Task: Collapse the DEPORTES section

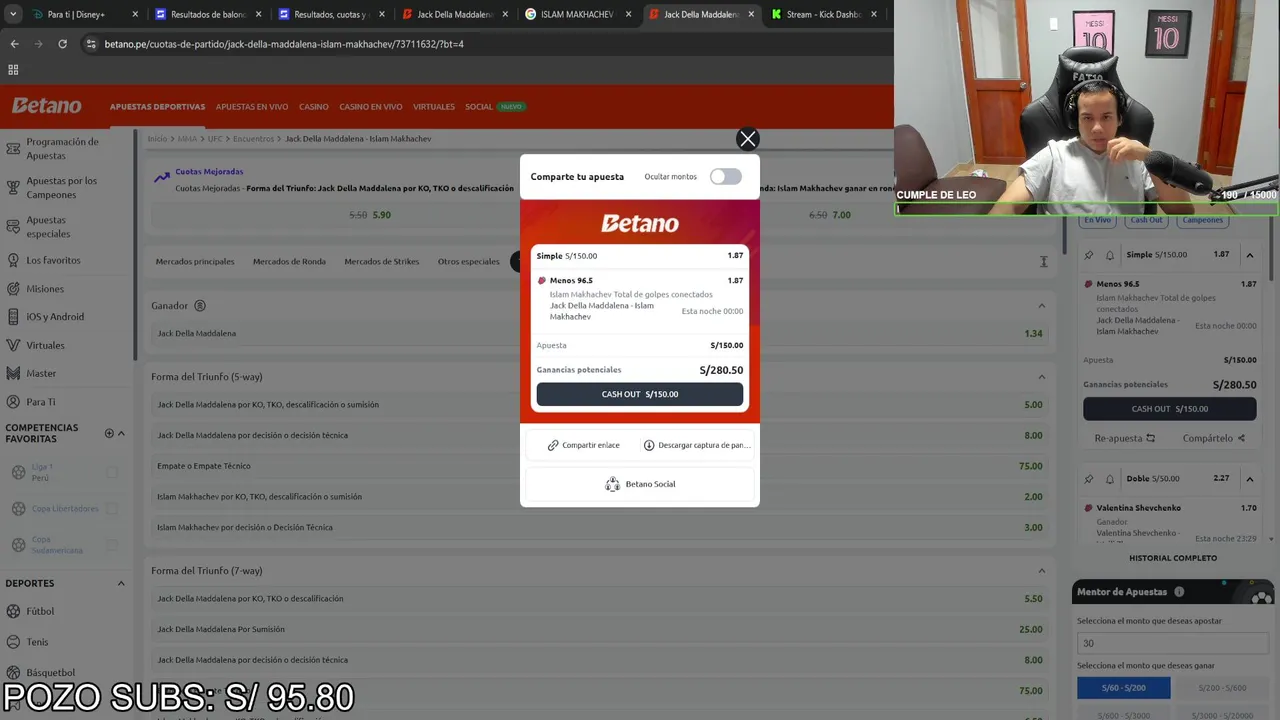Action: (x=121, y=583)
